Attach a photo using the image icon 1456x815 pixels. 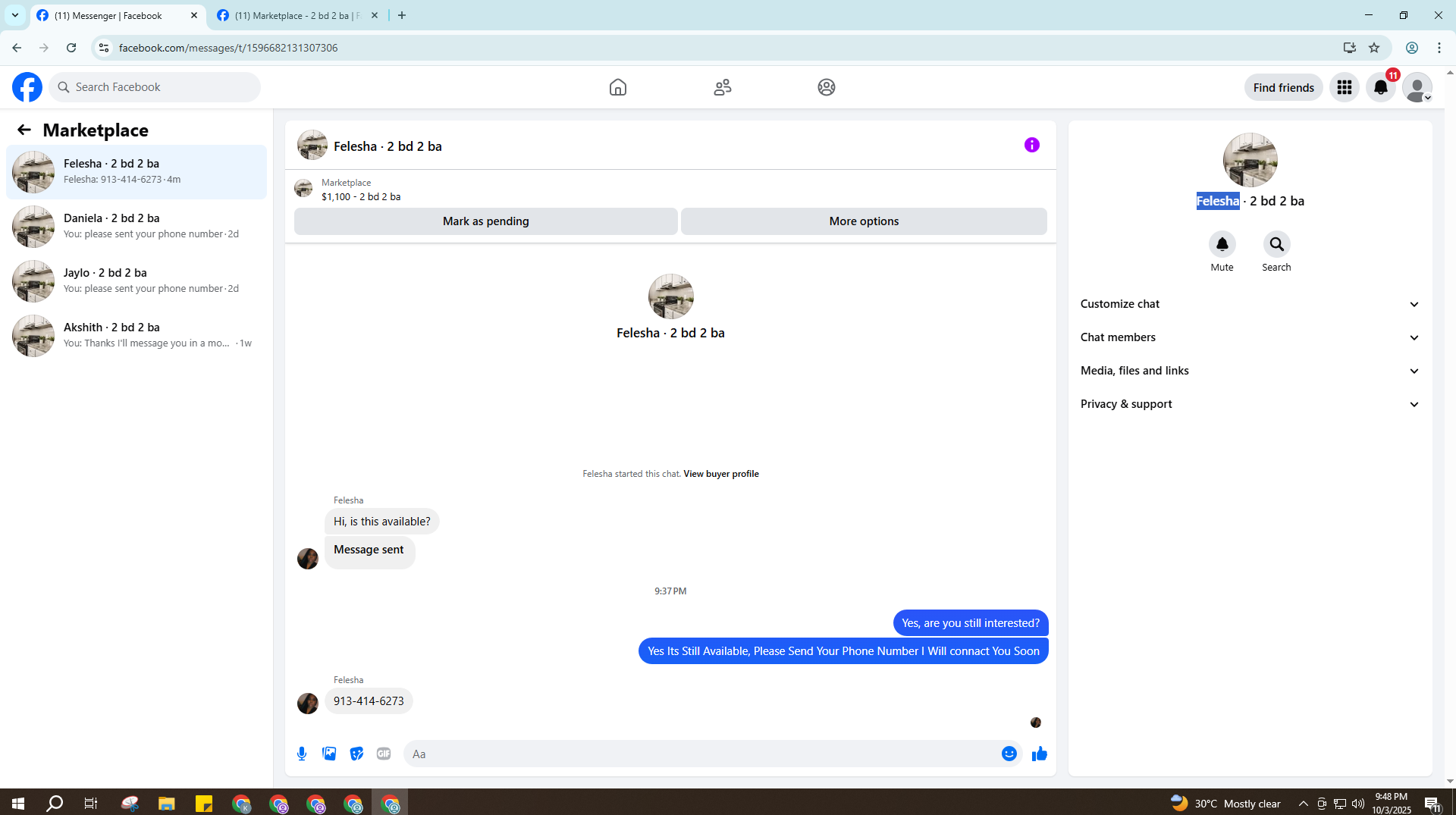pyautogui.click(x=329, y=754)
